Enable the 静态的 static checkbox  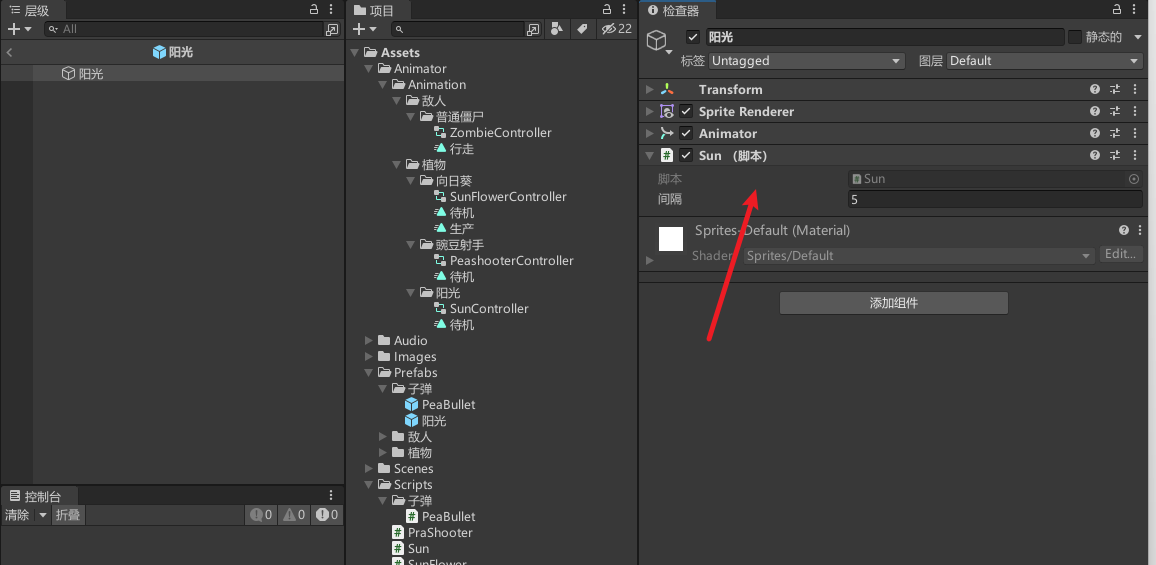[1075, 37]
